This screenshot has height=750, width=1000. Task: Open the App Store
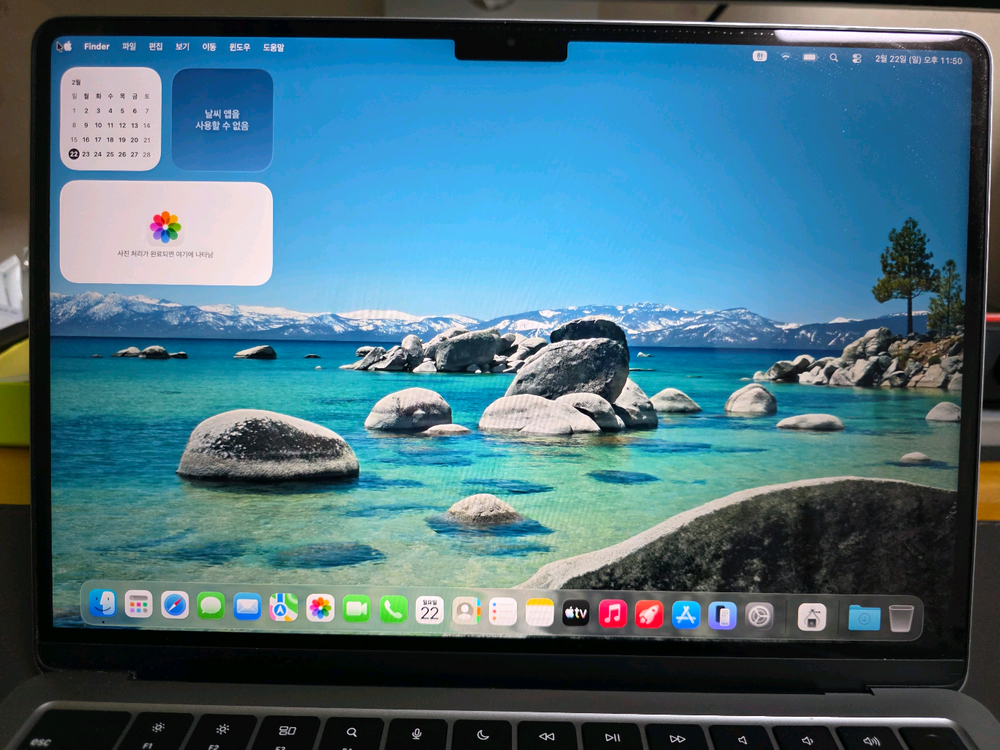[685, 614]
